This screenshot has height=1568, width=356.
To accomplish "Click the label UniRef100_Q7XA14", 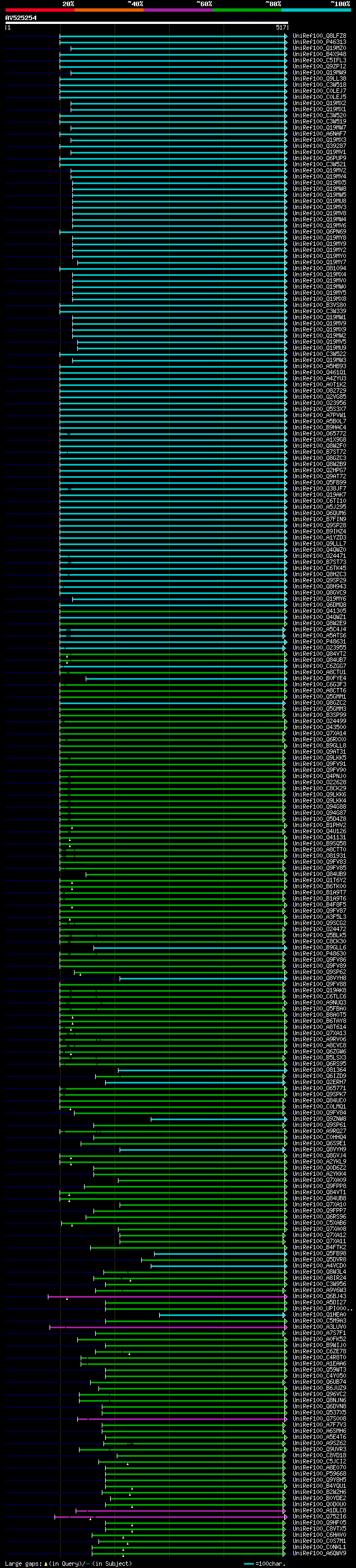I will 319,734.
